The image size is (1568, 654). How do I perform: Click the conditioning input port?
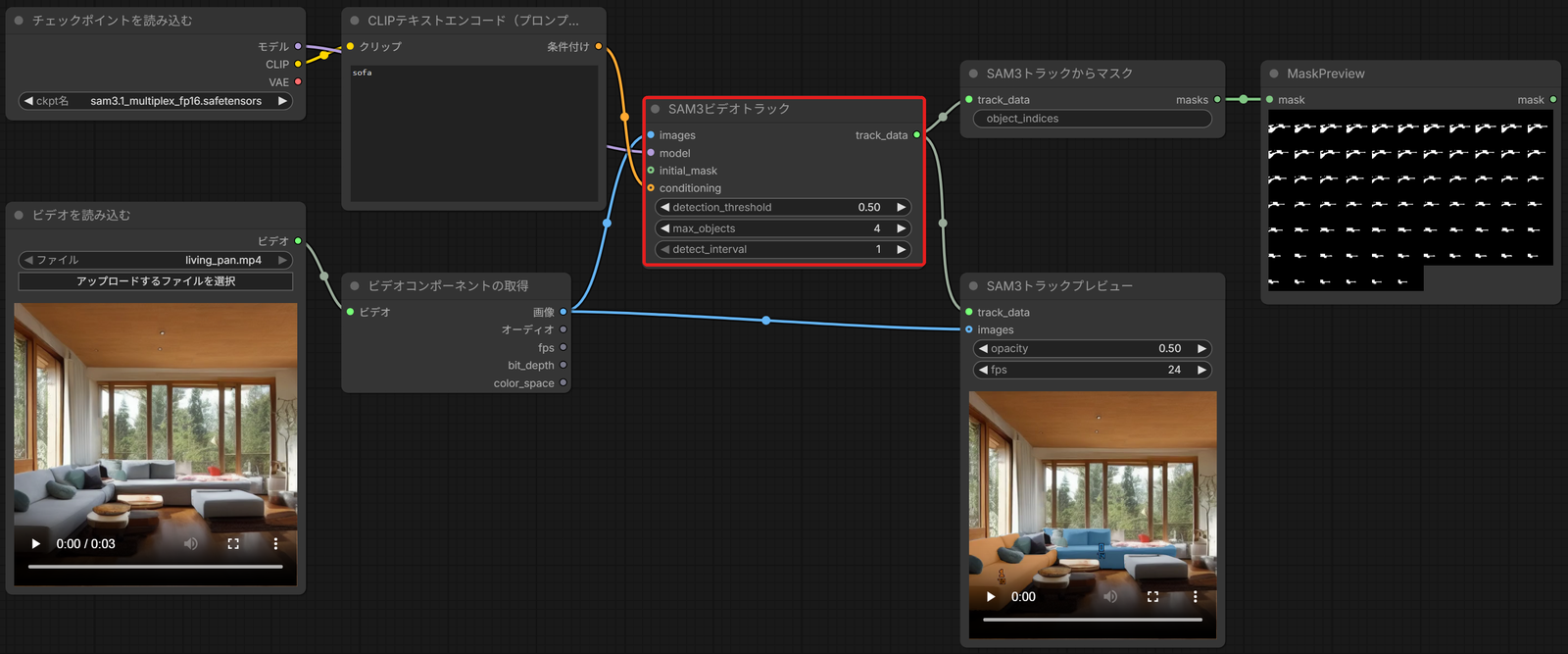tap(651, 188)
